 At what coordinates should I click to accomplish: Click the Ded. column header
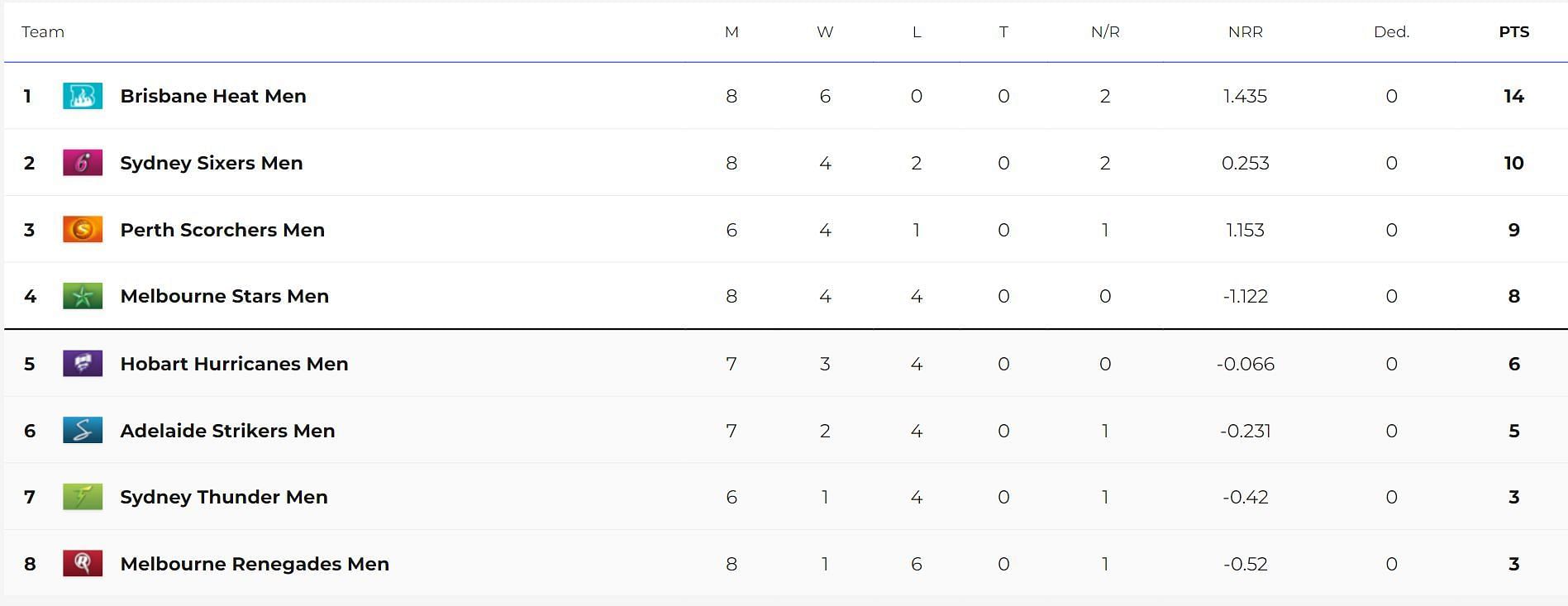point(1392,32)
